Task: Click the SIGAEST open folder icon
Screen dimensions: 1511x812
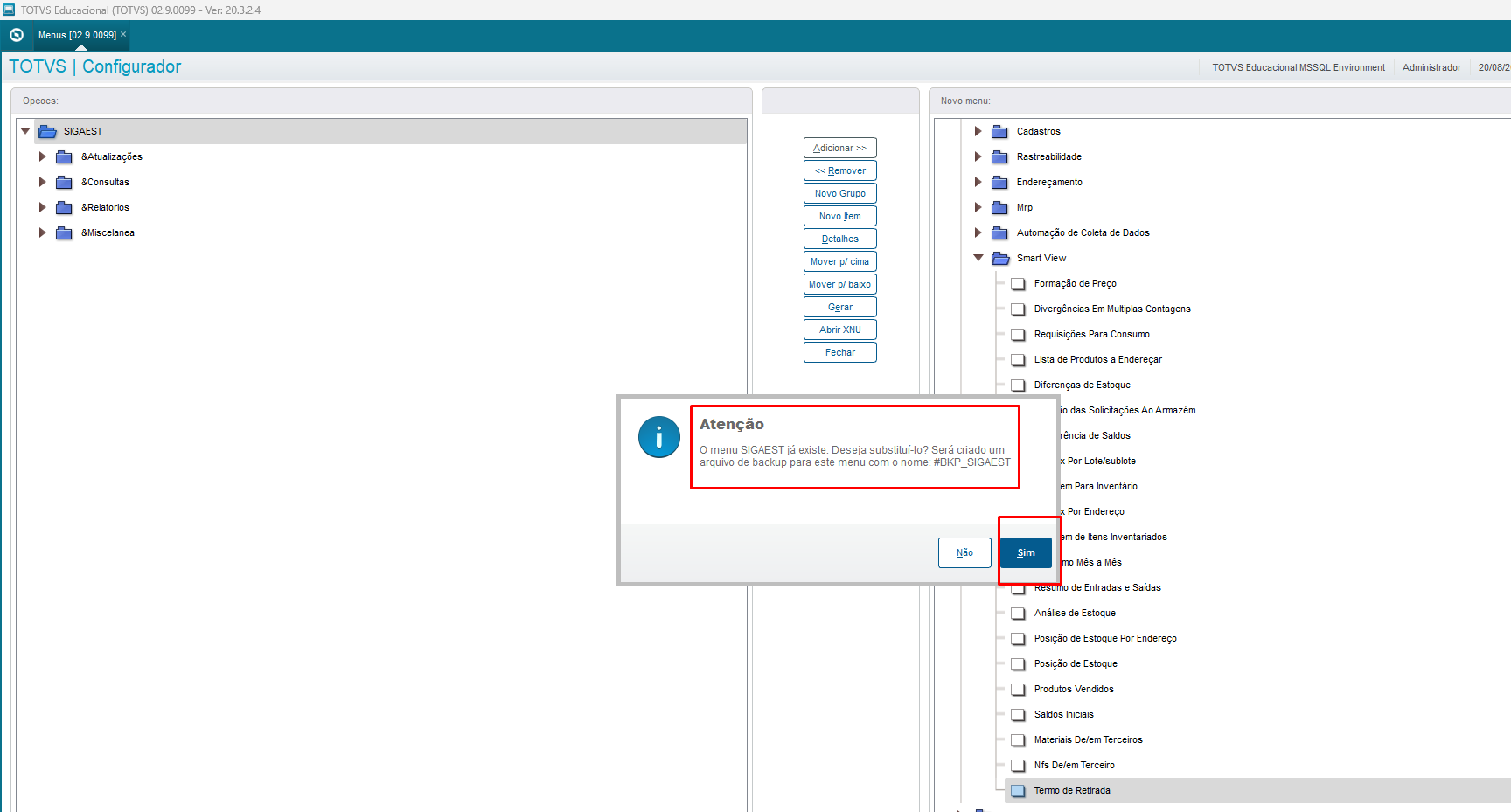Action: [47, 131]
